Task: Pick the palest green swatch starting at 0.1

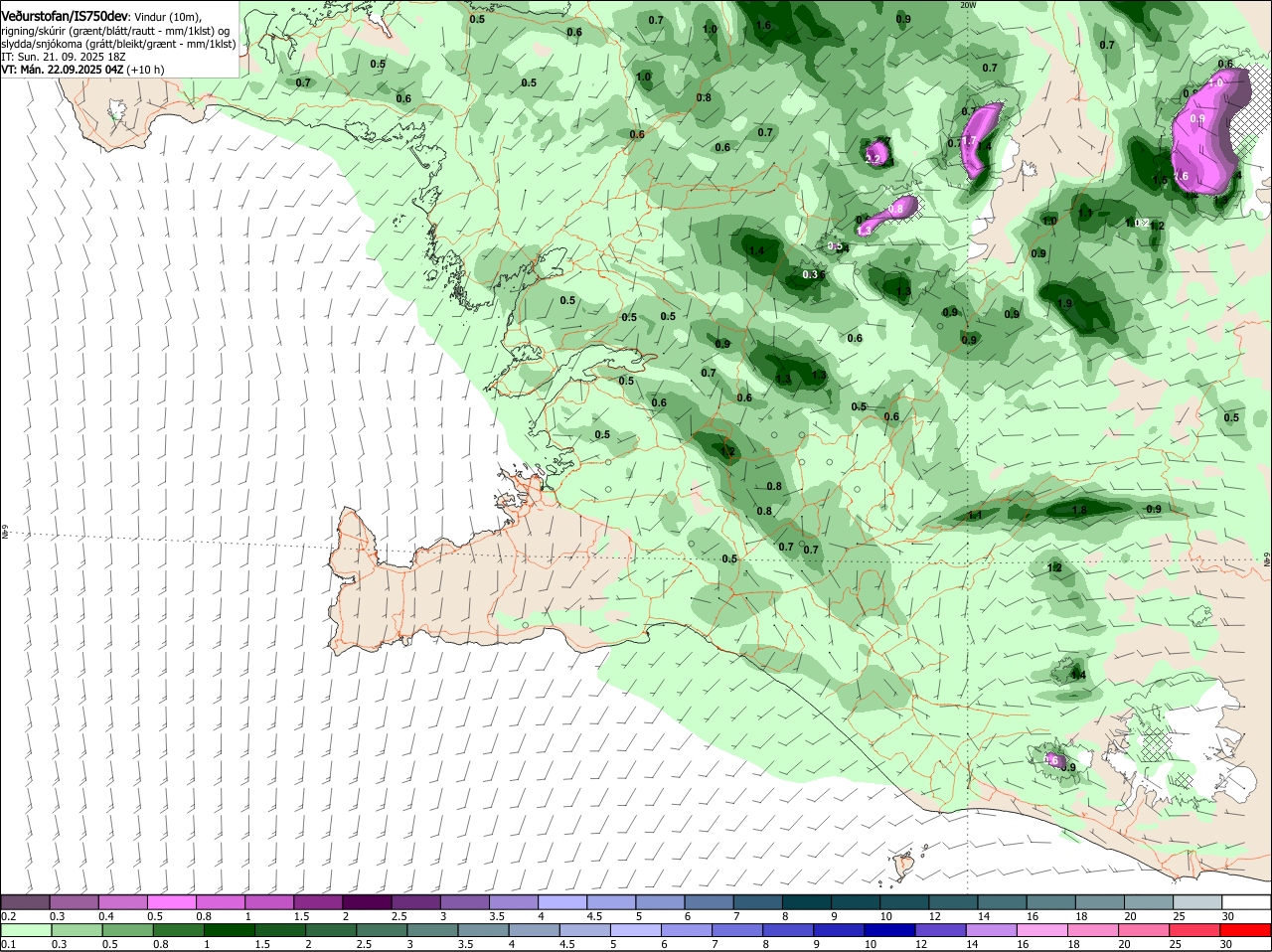Action: click(x=26, y=929)
